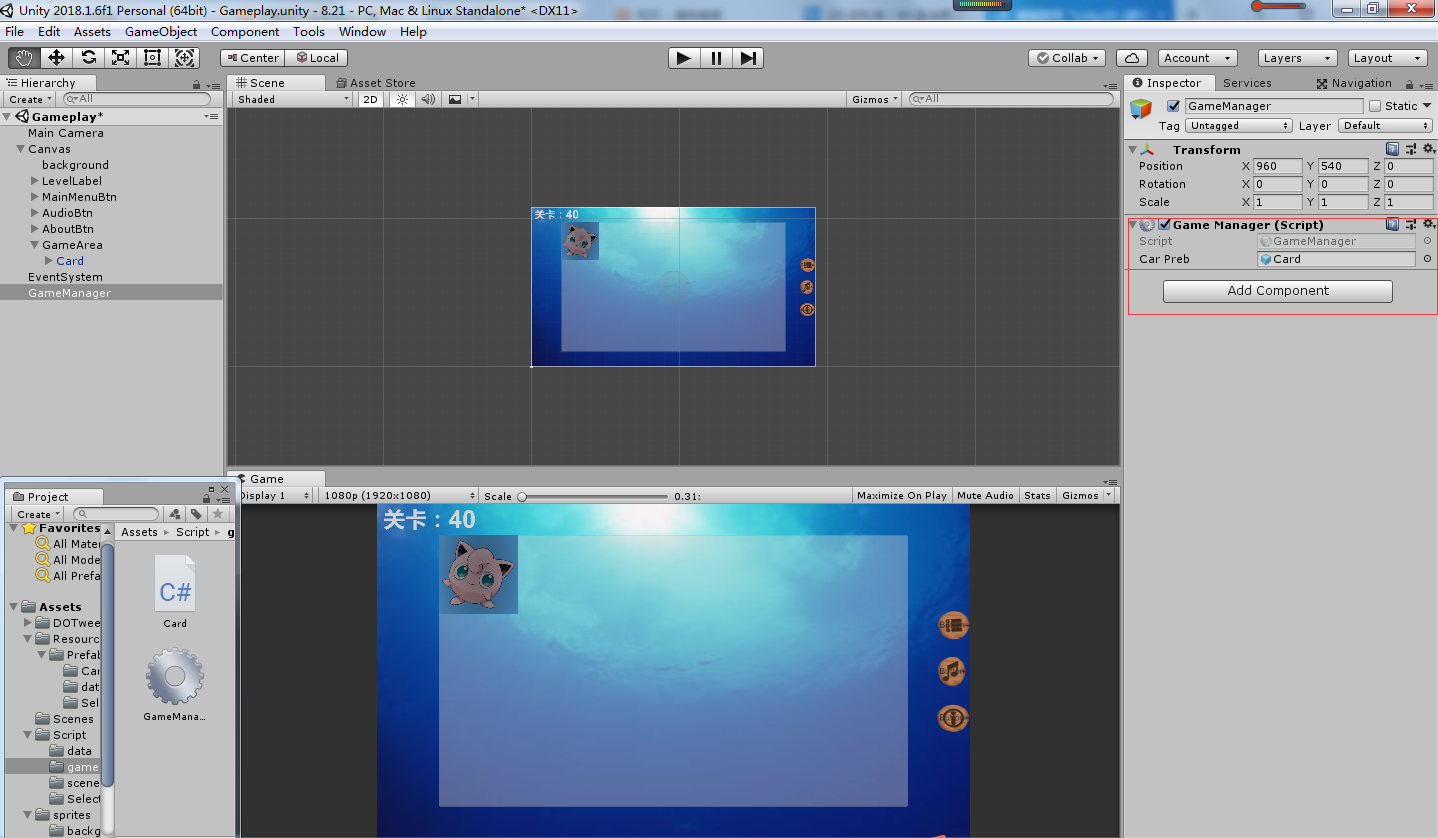Collapse the Canvas tree node
Viewport: 1438px width, 838px height.
coord(20,149)
